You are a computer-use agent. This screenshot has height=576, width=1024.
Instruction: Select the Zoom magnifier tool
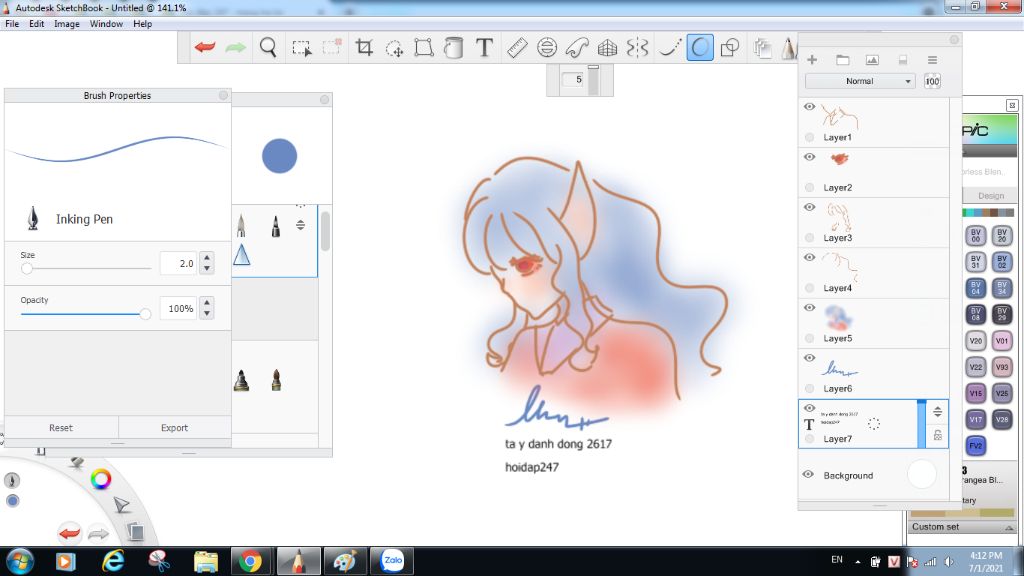(268, 47)
